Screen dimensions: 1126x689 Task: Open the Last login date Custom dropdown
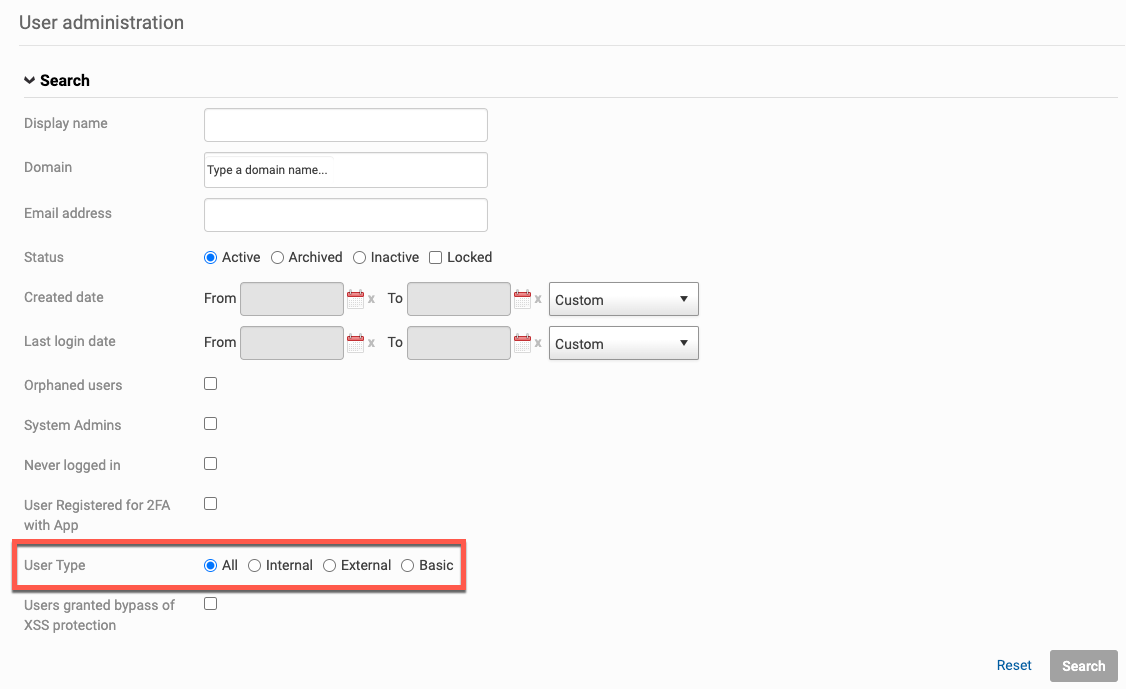(623, 344)
